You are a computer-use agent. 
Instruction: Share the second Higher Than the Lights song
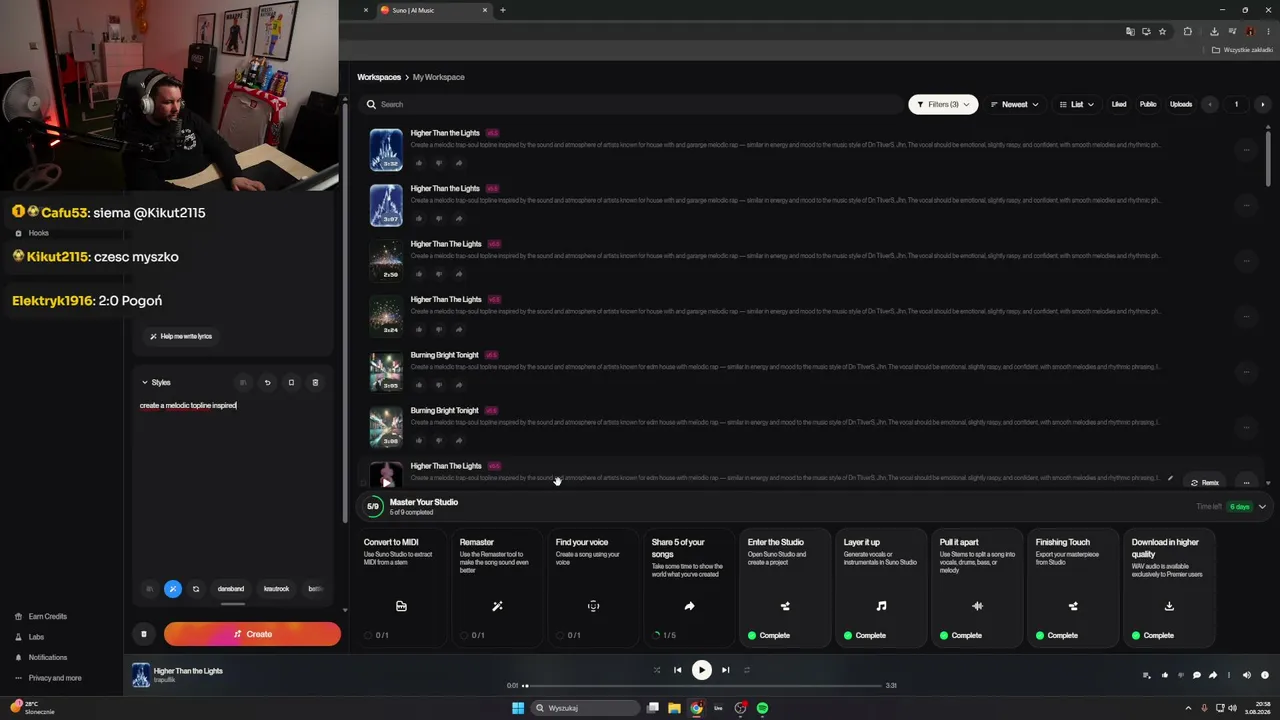(459, 218)
